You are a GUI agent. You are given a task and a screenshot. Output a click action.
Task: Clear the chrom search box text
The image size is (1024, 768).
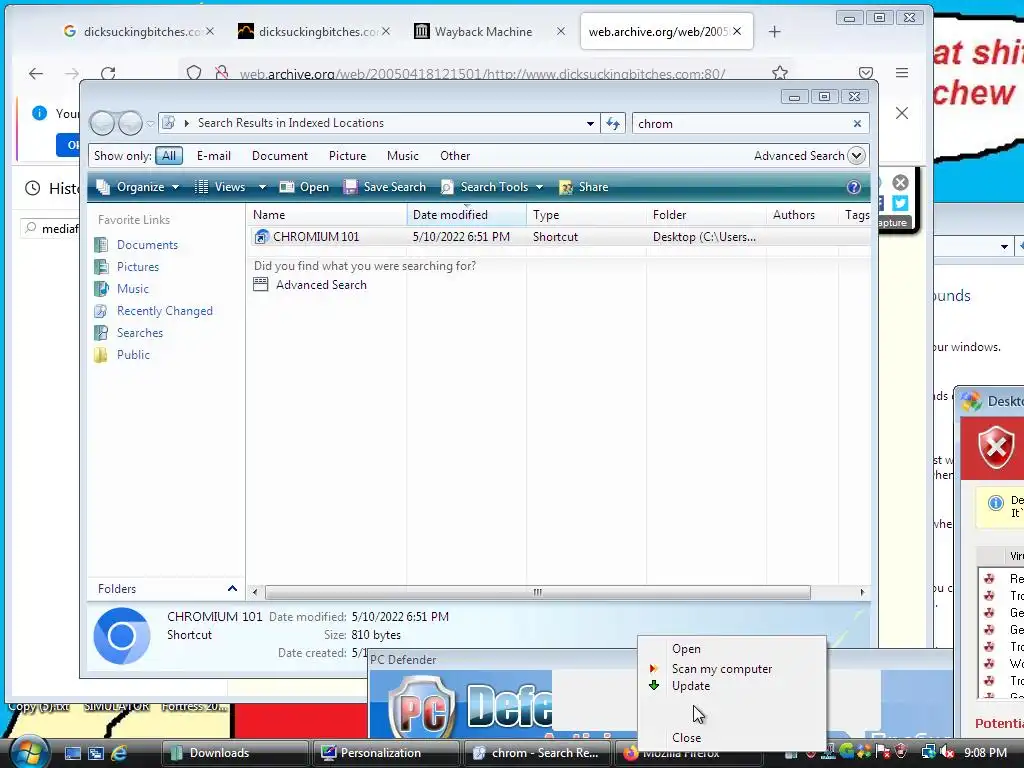(857, 123)
